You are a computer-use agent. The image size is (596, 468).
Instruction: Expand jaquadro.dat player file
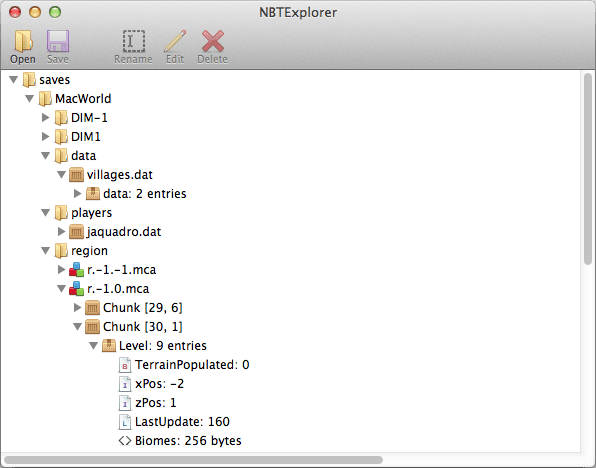click(61, 232)
